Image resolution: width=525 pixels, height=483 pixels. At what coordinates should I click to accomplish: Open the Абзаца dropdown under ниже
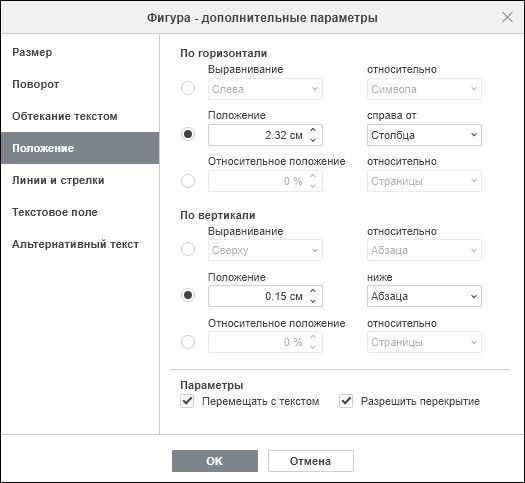tap(424, 296)
